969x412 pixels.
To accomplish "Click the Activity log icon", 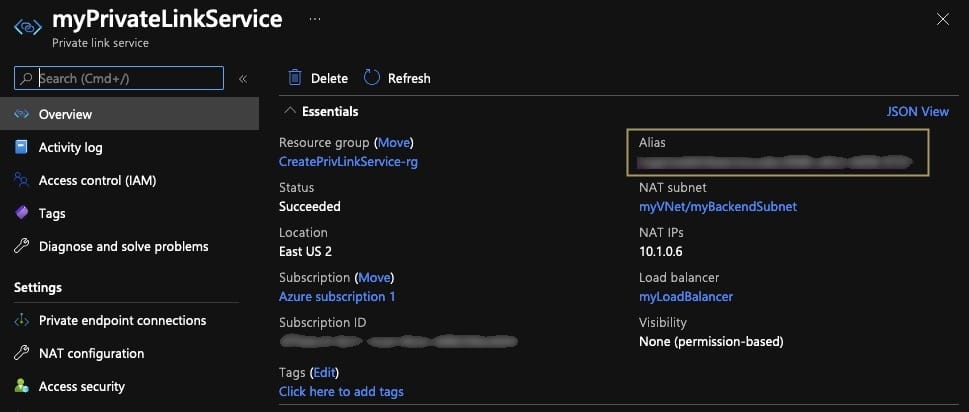I will coord(22,147).
